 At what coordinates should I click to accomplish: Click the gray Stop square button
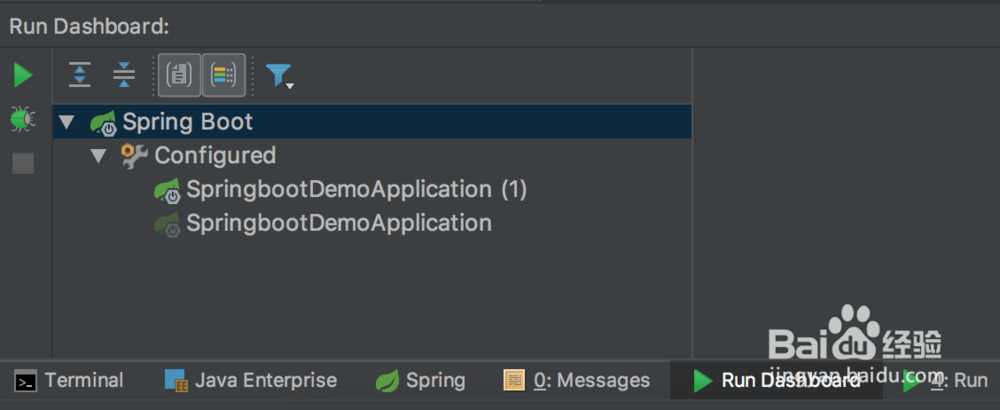click(x=23, y=163)
